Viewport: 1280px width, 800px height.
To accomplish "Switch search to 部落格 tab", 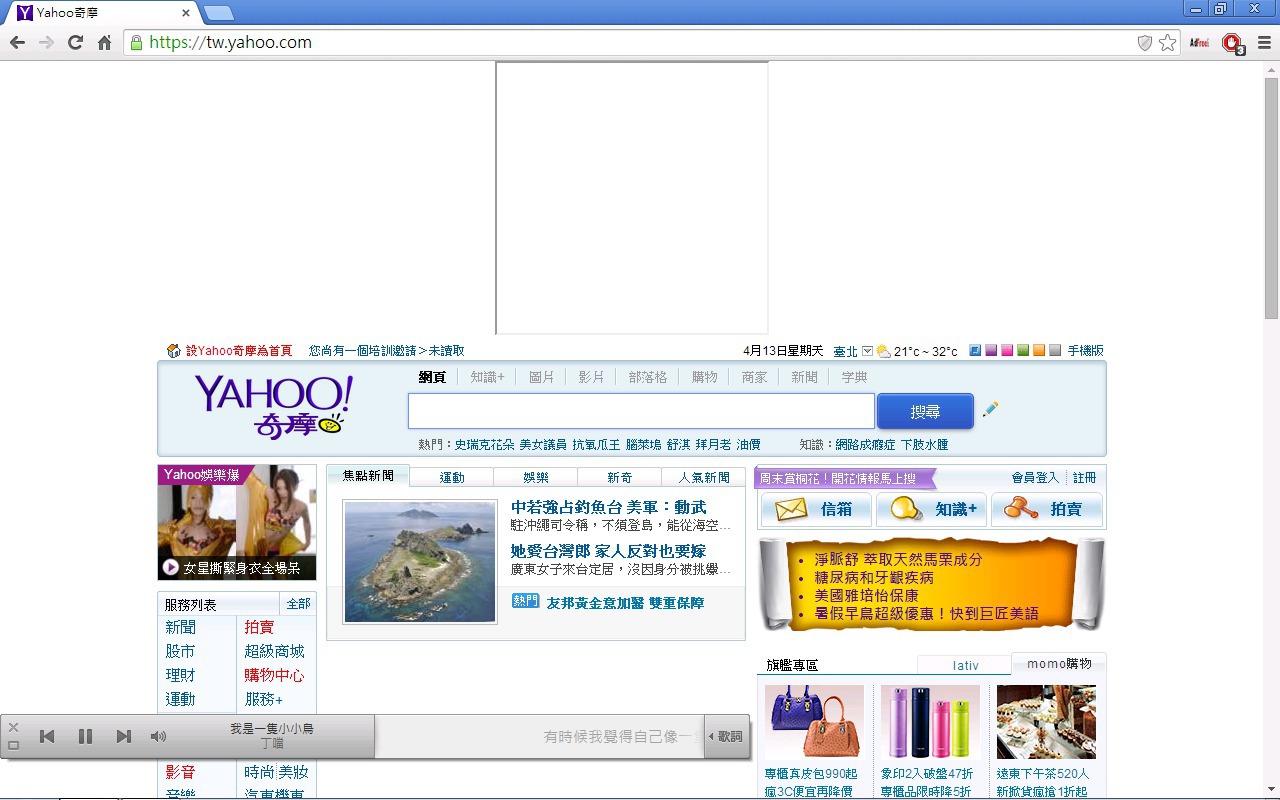I will [648, 377].
